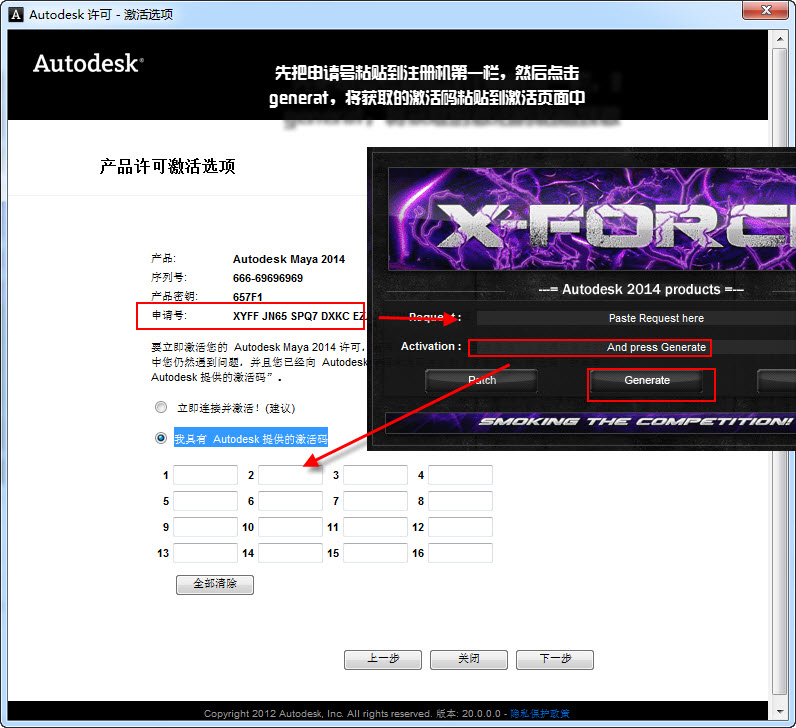This screenshot has width=796, height=728.
Task: Click the scrollbar up arrow
Action: (x=779, y=39)
